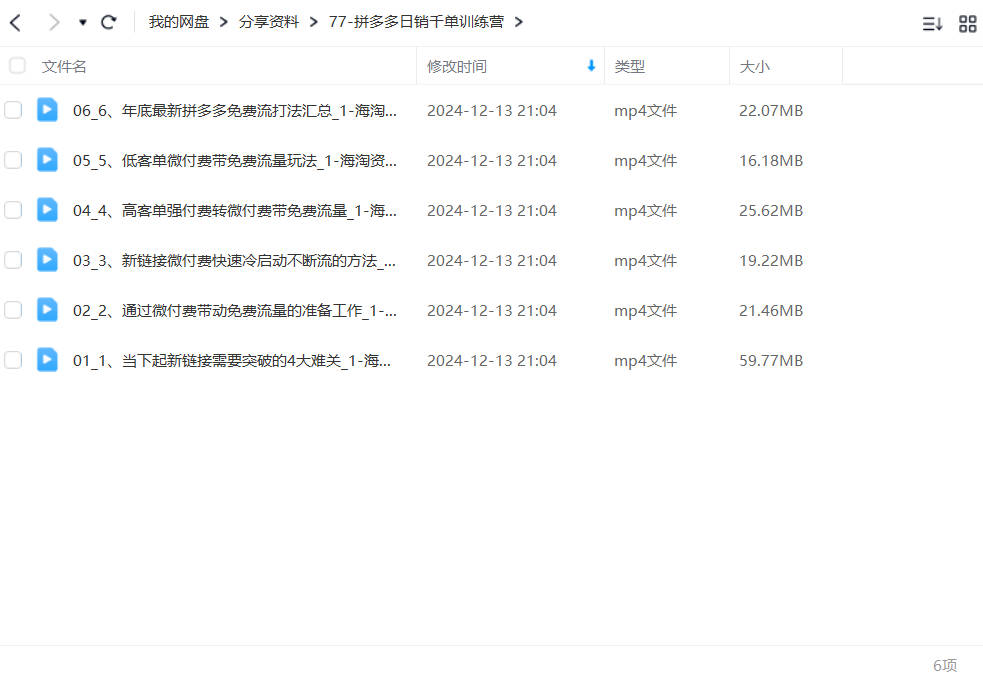Click video icon of 04_4 file
983x678 pixels.
tap(47, 209)
